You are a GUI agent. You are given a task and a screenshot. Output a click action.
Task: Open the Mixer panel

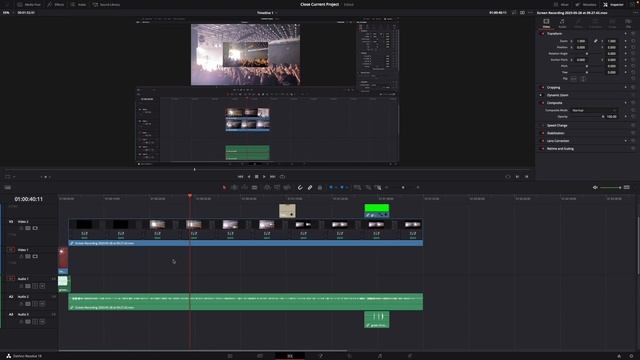pyautogui.click(x=561, y=4)
